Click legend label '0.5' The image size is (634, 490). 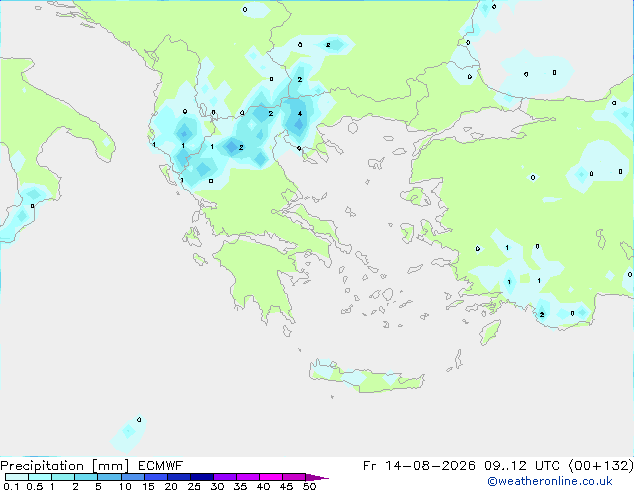pos(35,486)
